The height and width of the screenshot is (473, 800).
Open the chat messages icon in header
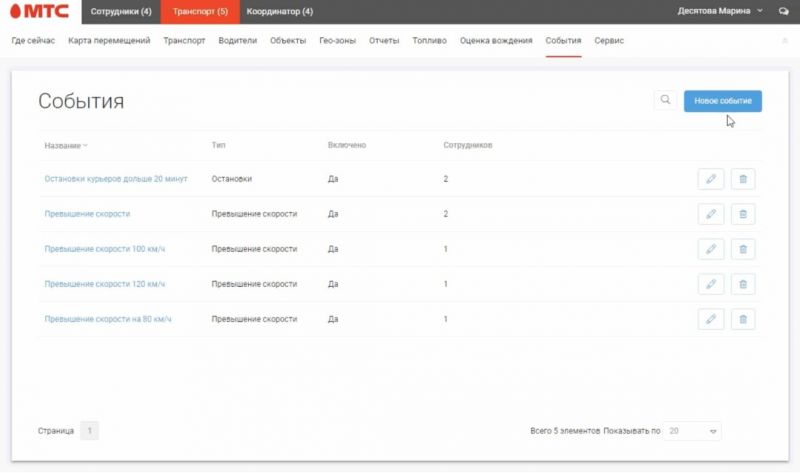783,12
